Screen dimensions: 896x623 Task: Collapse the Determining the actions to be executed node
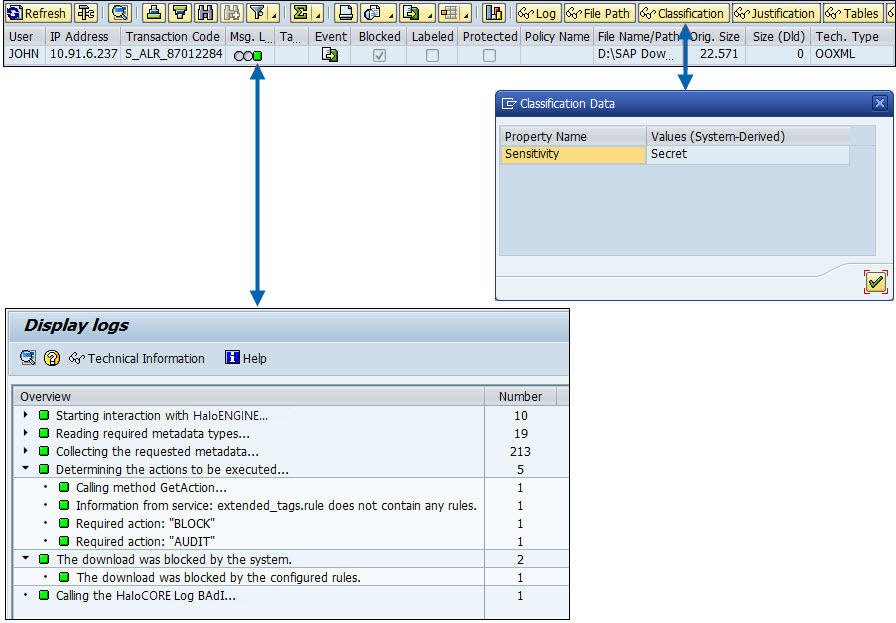coord(26,469)
